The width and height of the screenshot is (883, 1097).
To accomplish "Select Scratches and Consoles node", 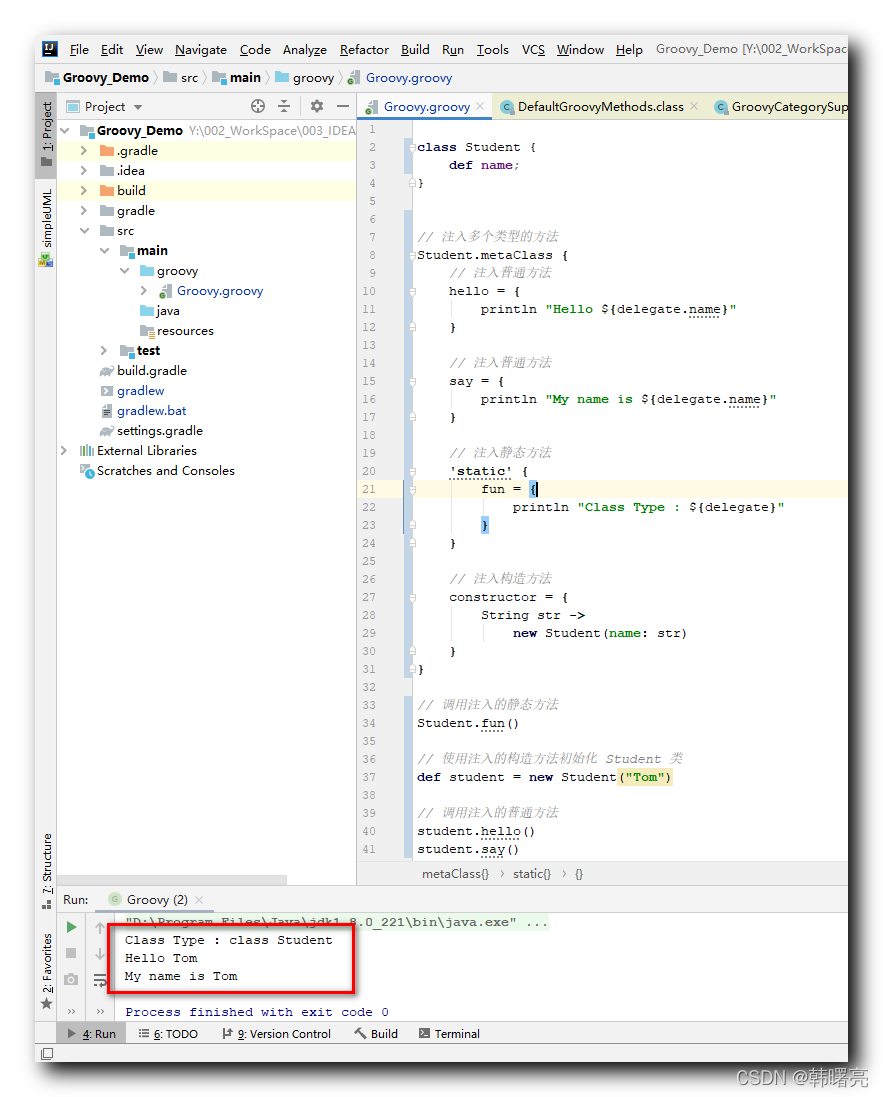I will [x=165, y=471].
